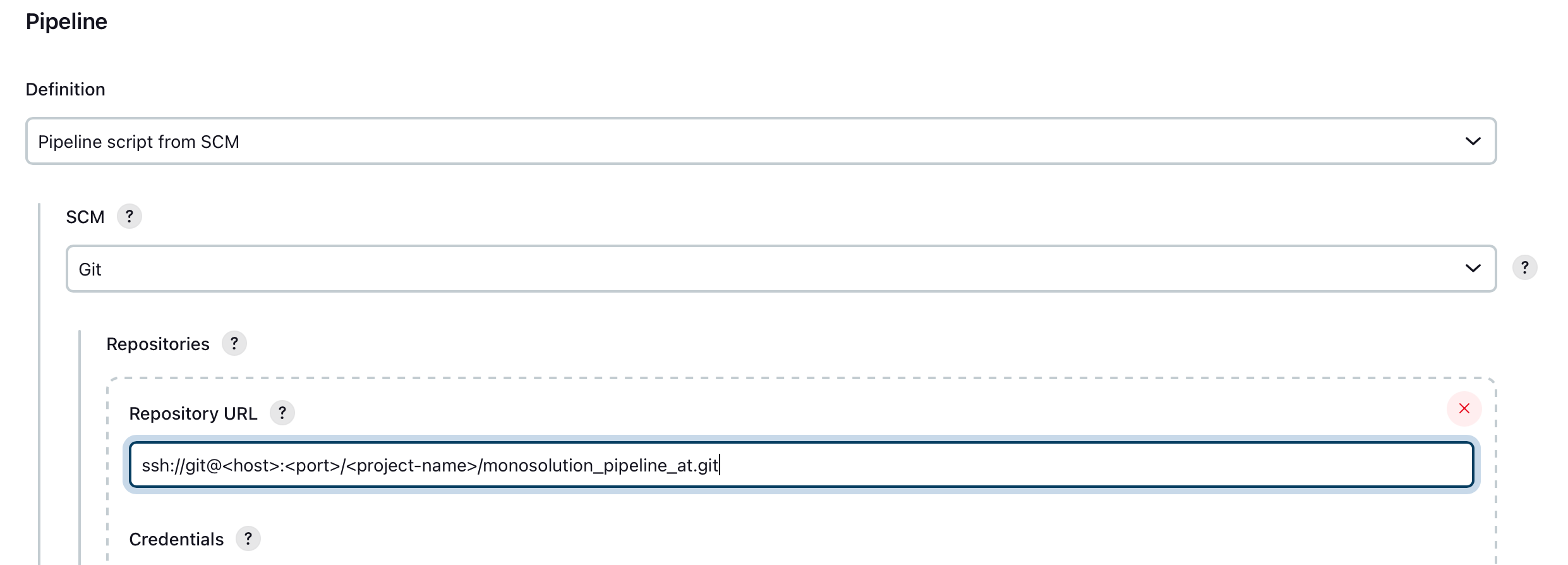Click the Definition label
This screenshot has height=565, width=1568.
[x=65, y=89]
